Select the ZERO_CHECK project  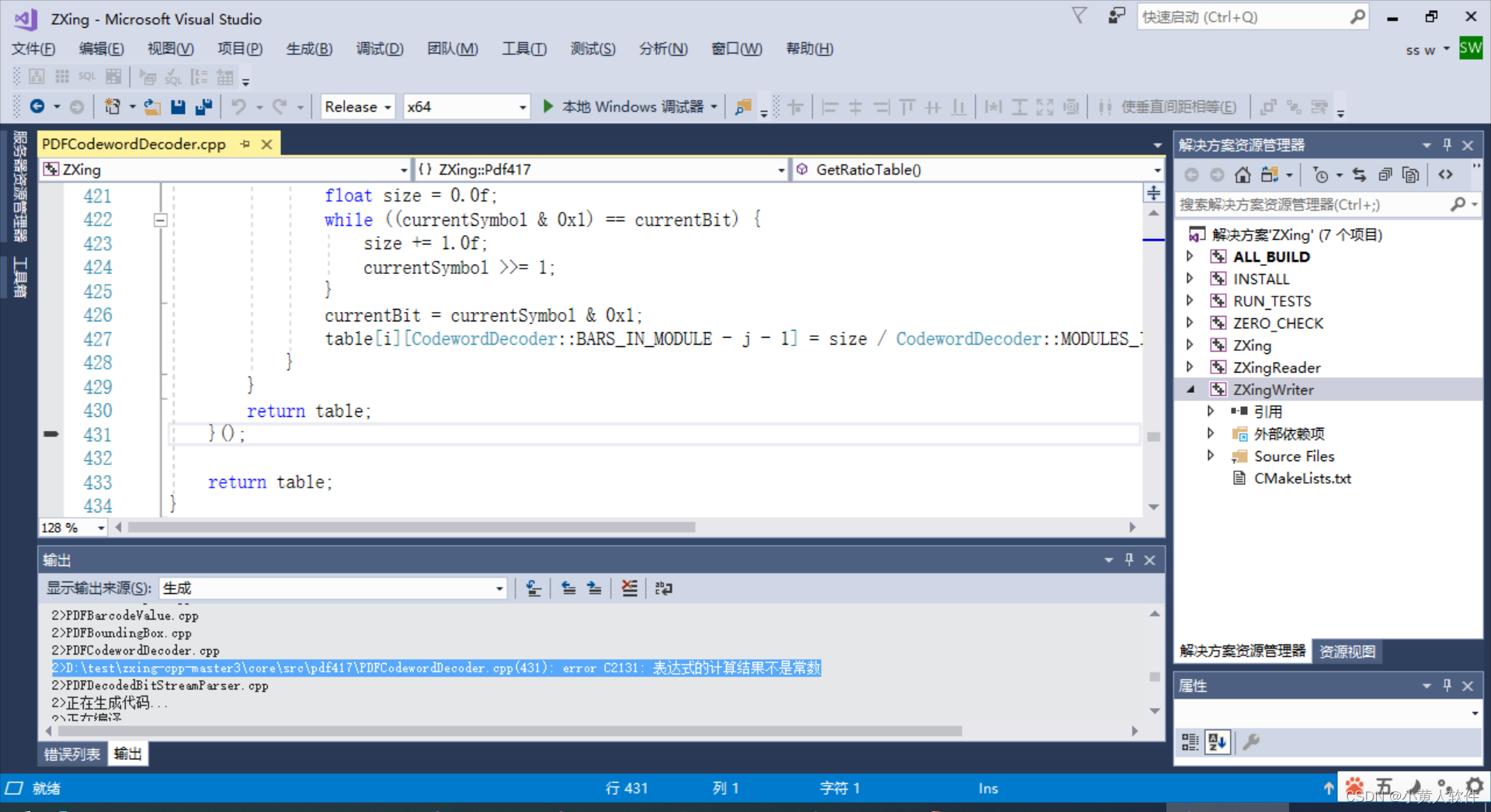(1278, 323)
